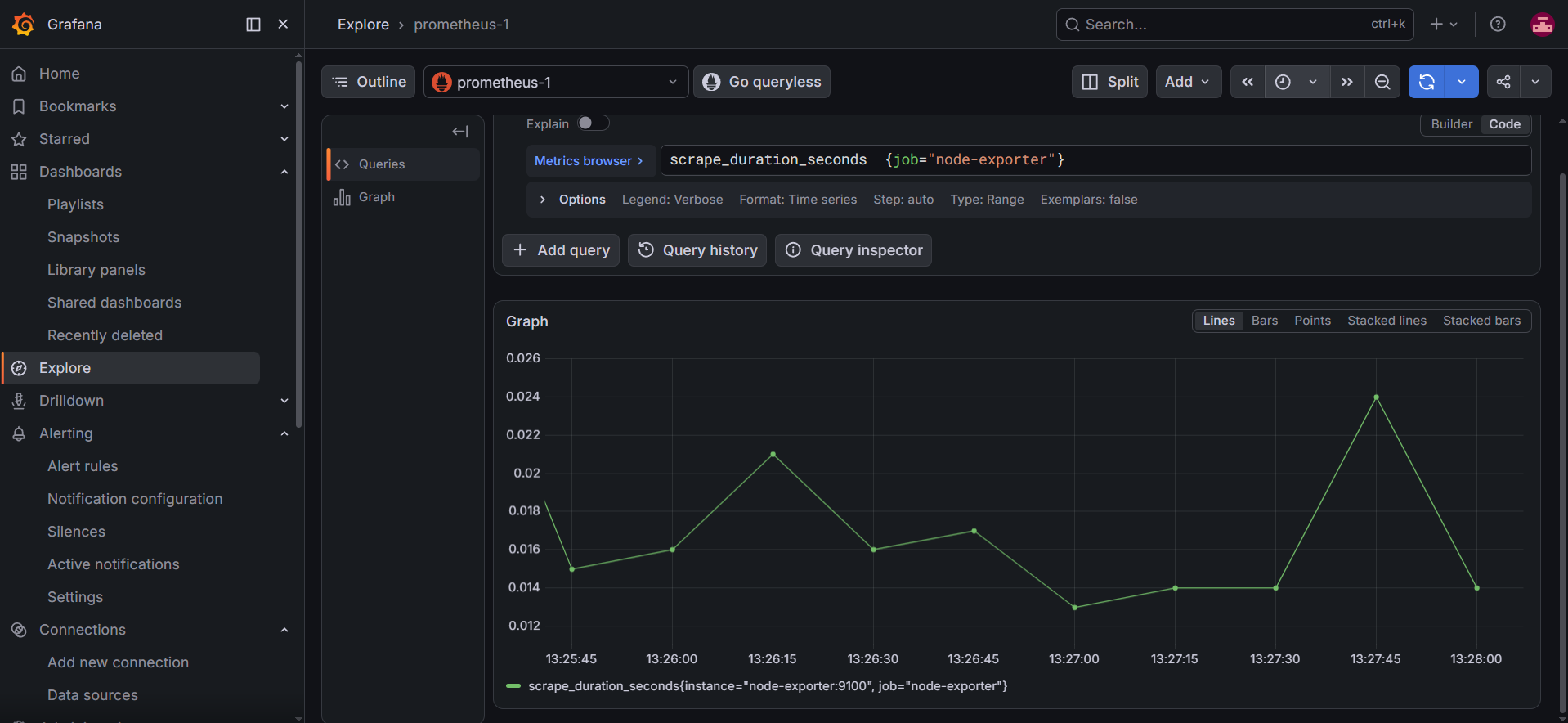Shift the time range backwards

click(1248, 82)
